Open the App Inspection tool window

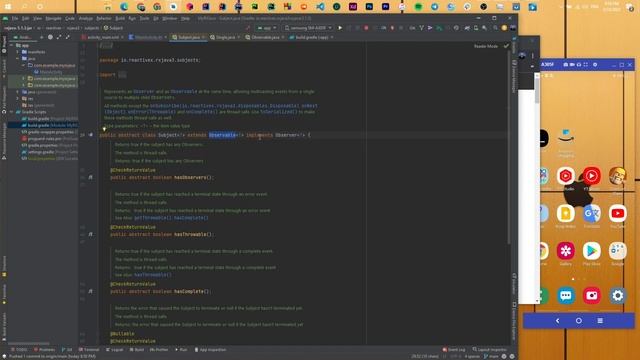click(x=210, y=350)
